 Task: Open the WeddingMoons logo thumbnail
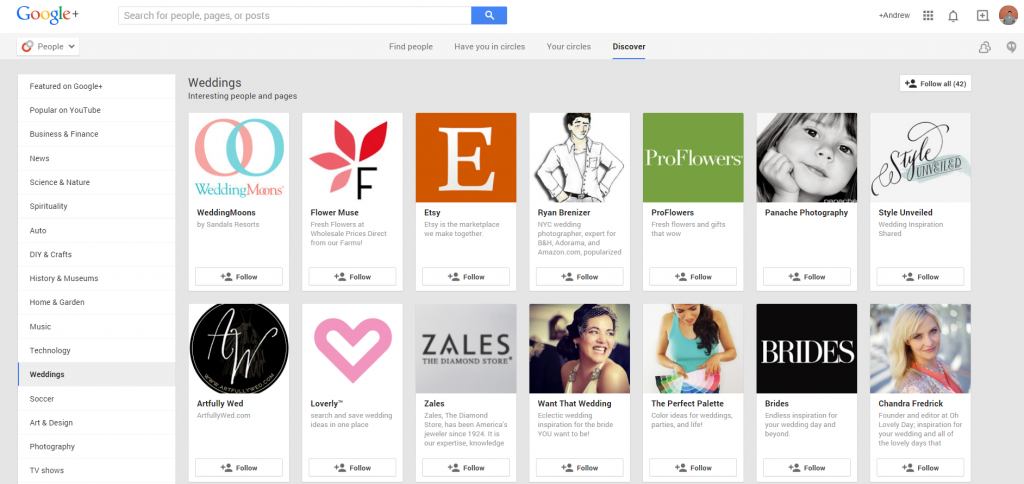tap(239, 157)
